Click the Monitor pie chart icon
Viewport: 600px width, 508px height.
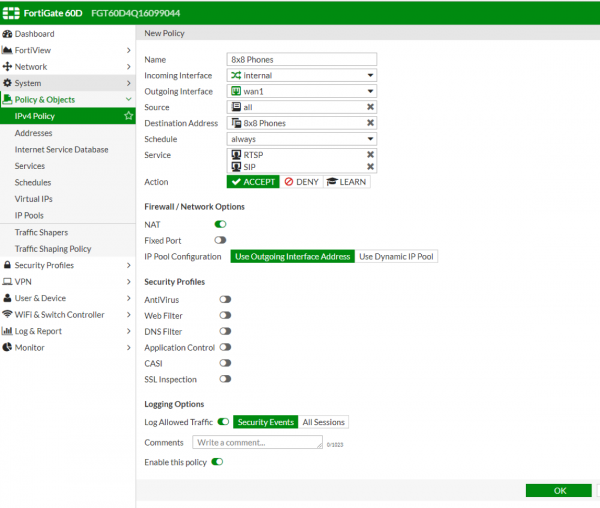tap(7, 347)
